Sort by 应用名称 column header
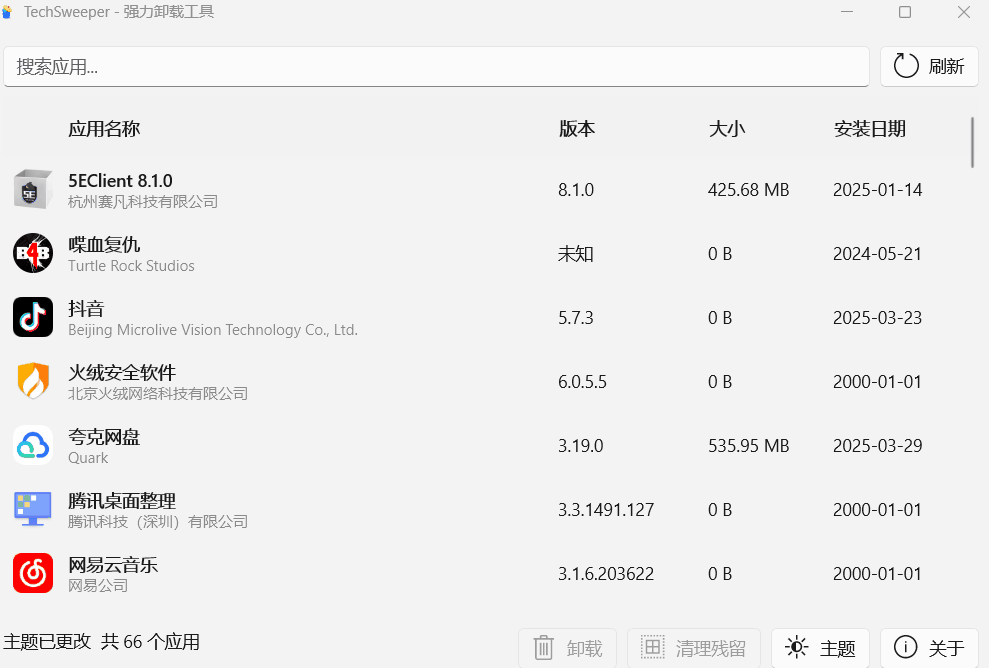 (x=104, y=129)
